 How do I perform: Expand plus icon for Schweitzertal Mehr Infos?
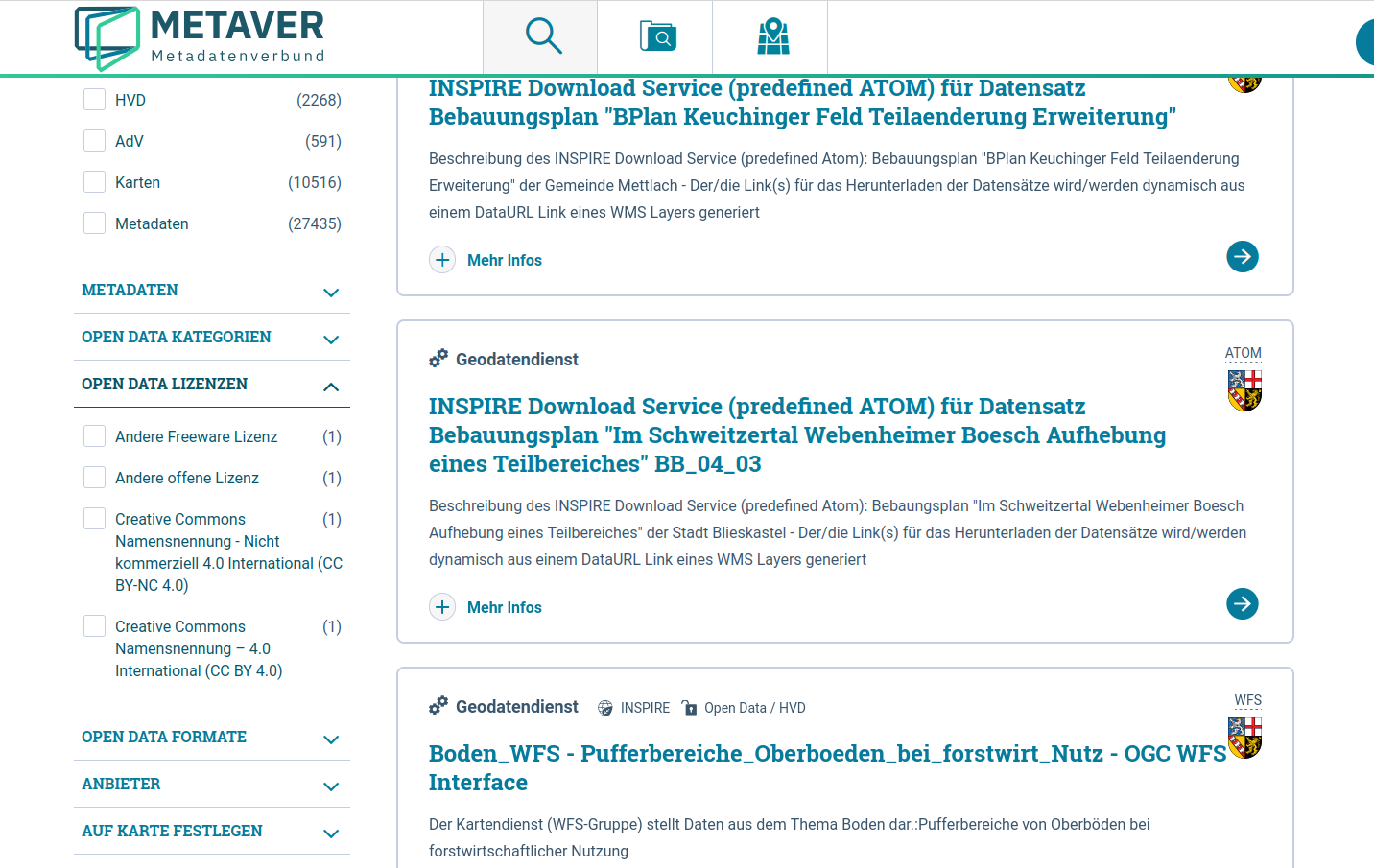click(442, 607)
